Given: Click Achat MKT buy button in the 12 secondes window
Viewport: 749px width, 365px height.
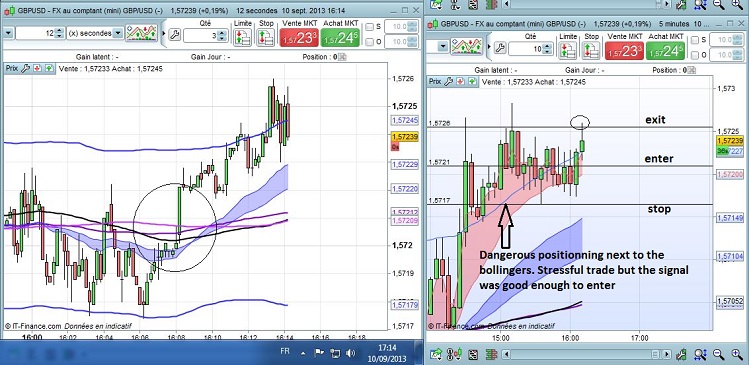Looking at the screenshot, I should point(340,38).
